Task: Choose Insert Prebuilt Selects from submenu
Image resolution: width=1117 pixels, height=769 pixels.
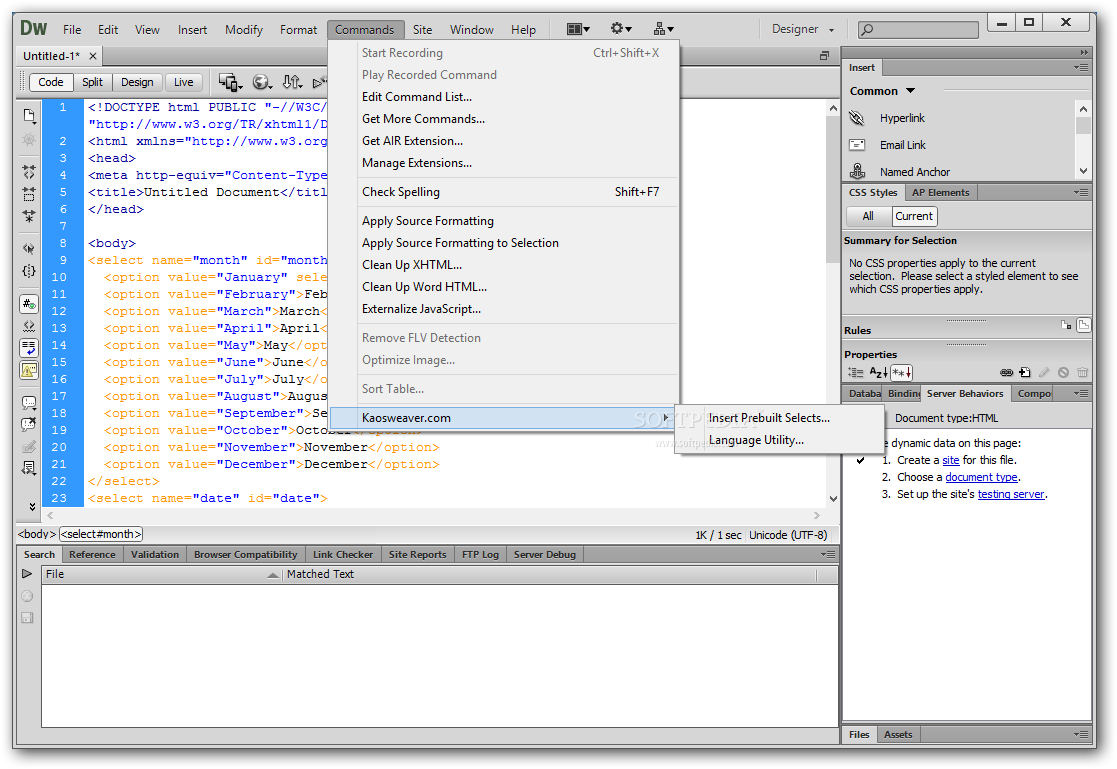Action: point(769,418)
